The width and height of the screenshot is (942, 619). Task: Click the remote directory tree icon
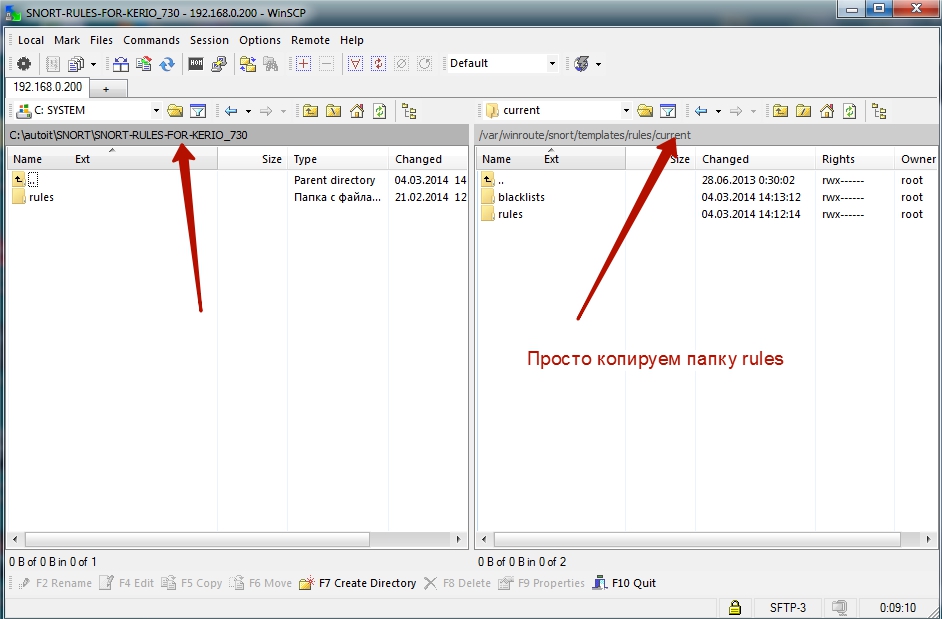(879, 111)
